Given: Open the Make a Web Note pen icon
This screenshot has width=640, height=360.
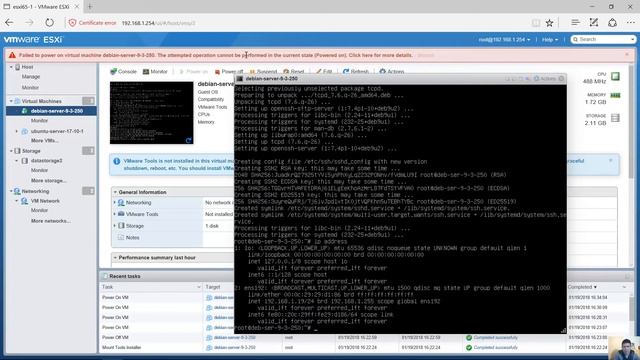Looking at the screenshot, I should coord(593,23).
